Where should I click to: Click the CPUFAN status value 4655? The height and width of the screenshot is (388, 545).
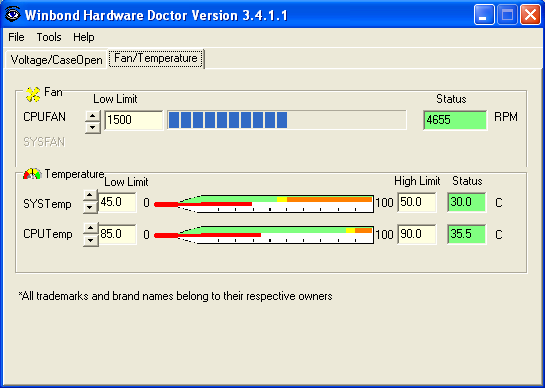(455, 120)
